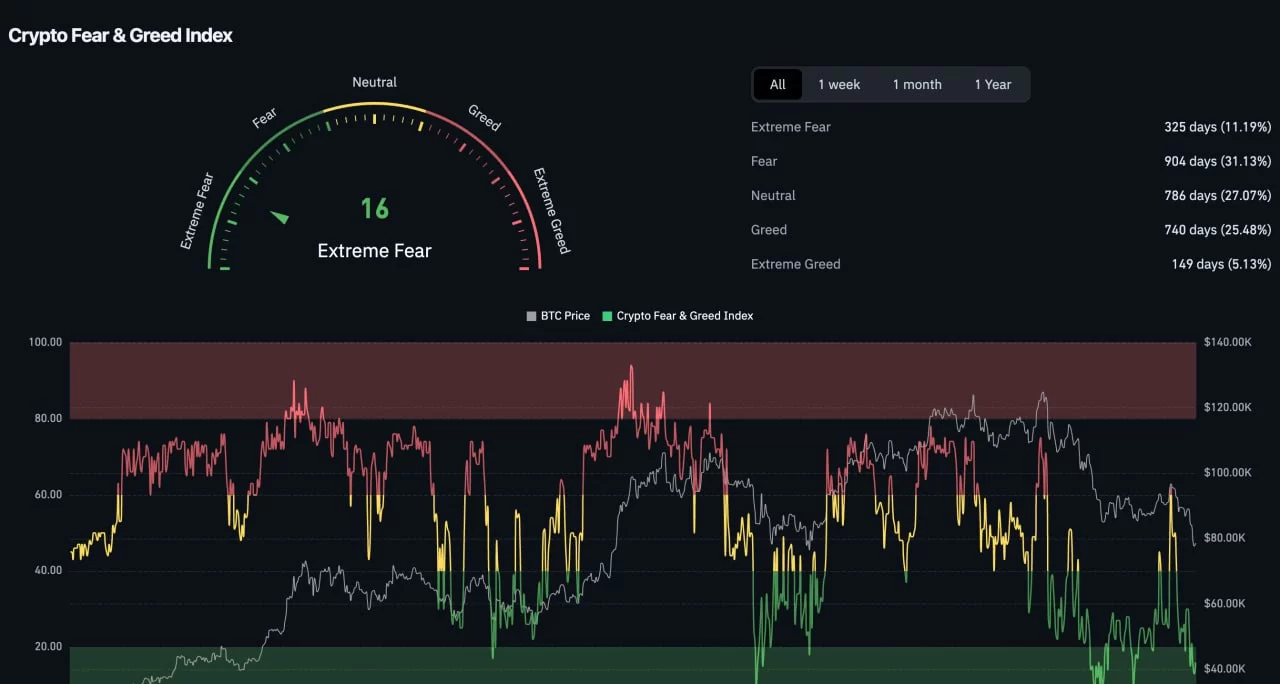Switch to the 1 month range
Viewport: 1280px width, 684px height.
(917, 85)
